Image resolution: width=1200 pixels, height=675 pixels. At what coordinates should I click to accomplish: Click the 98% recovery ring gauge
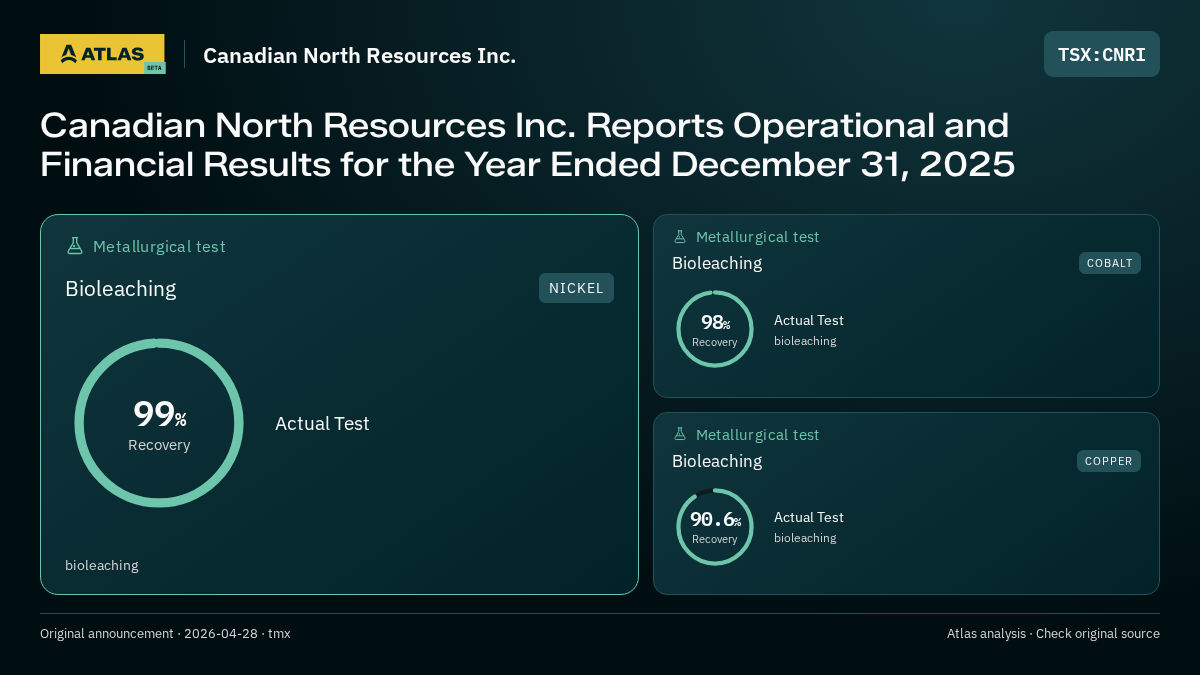[715, 329]
